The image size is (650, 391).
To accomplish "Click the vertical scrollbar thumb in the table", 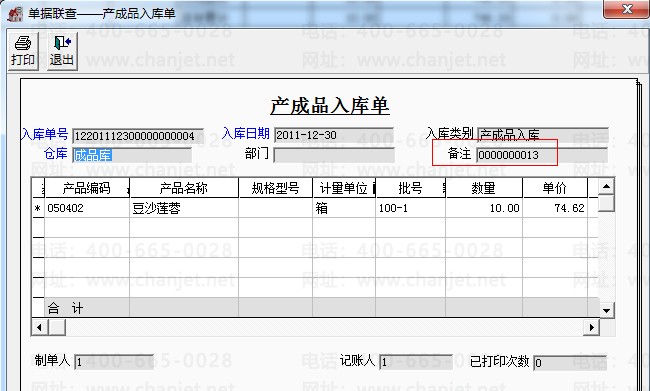I will (606, 203).
